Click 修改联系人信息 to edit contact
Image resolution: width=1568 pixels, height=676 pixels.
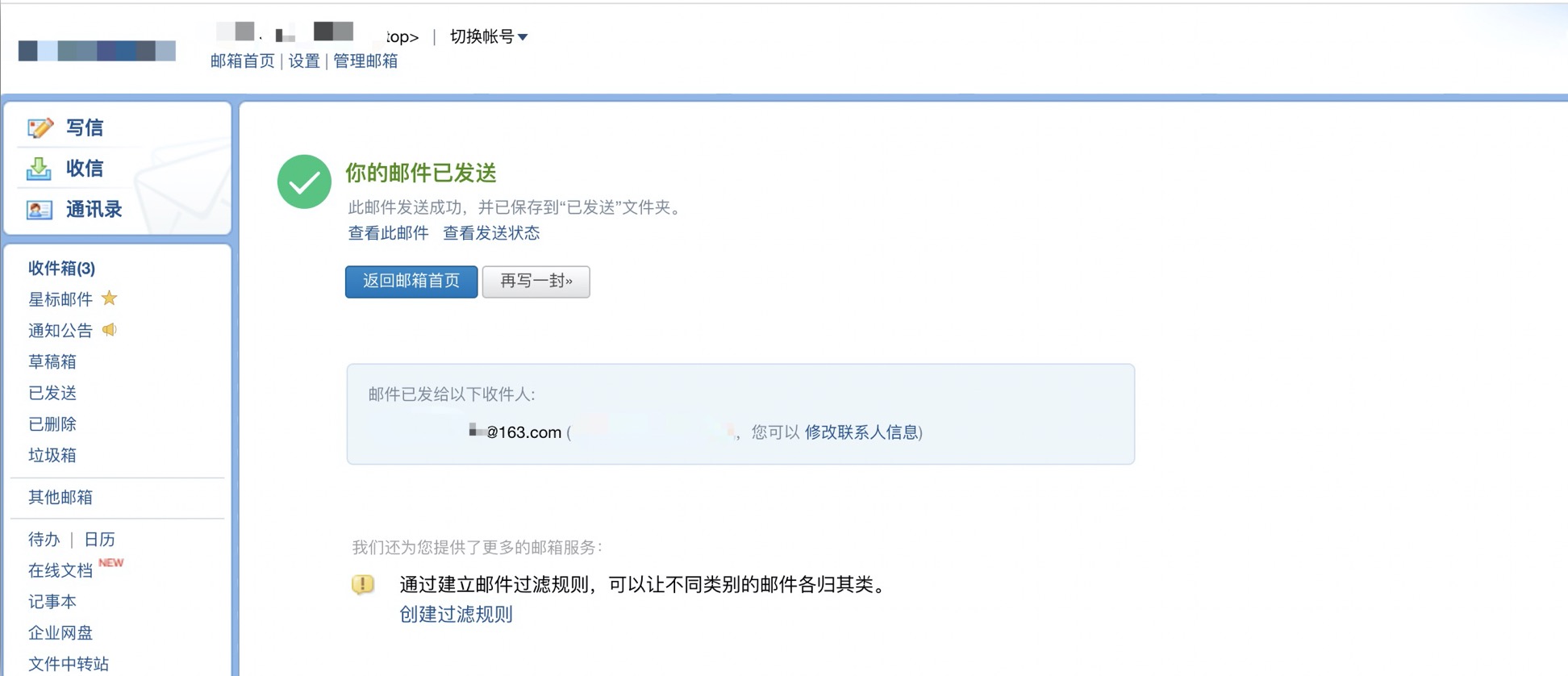coord(859,432)
